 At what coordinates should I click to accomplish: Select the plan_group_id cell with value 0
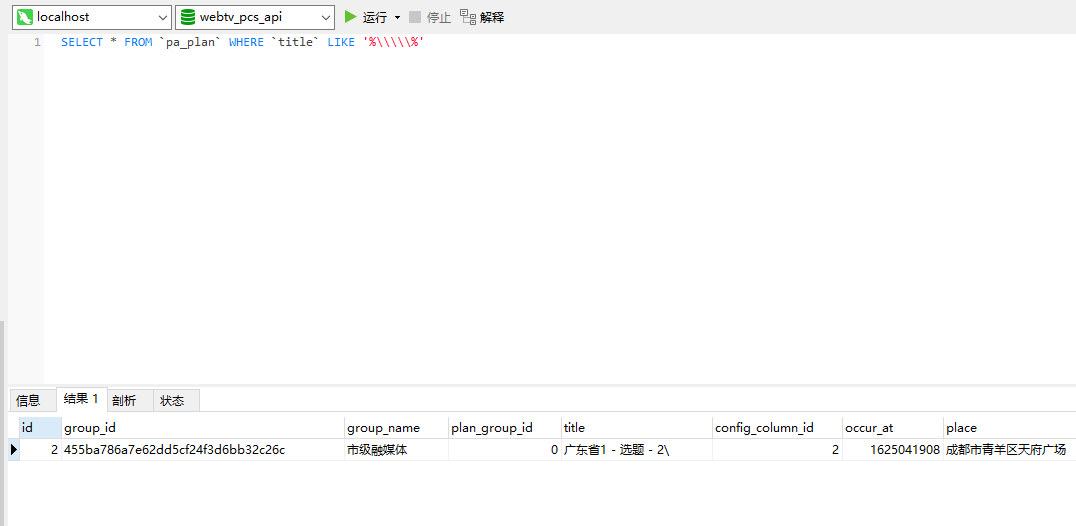click(x=505, y=450)
